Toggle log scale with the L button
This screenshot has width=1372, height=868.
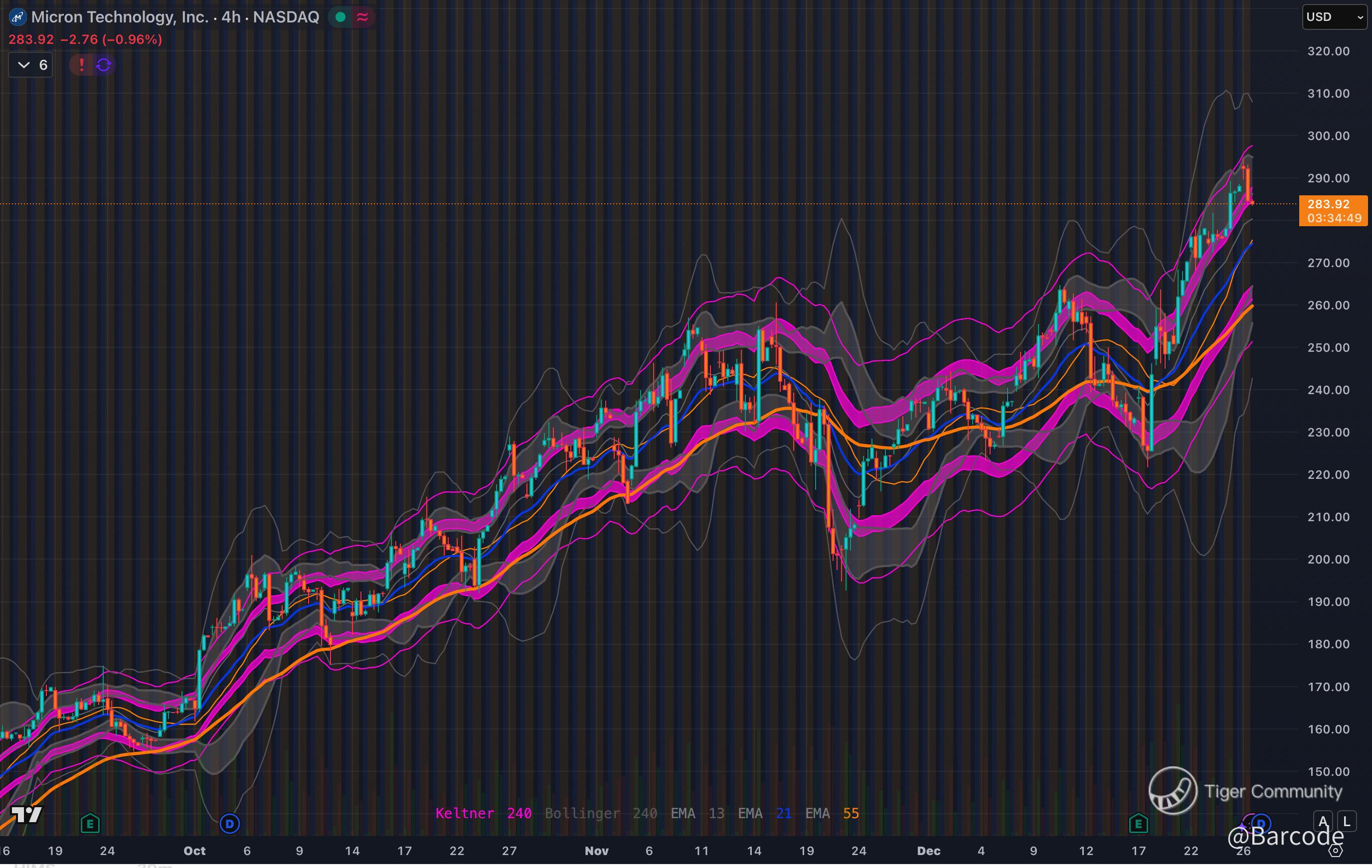click(x=1347, y=821)
